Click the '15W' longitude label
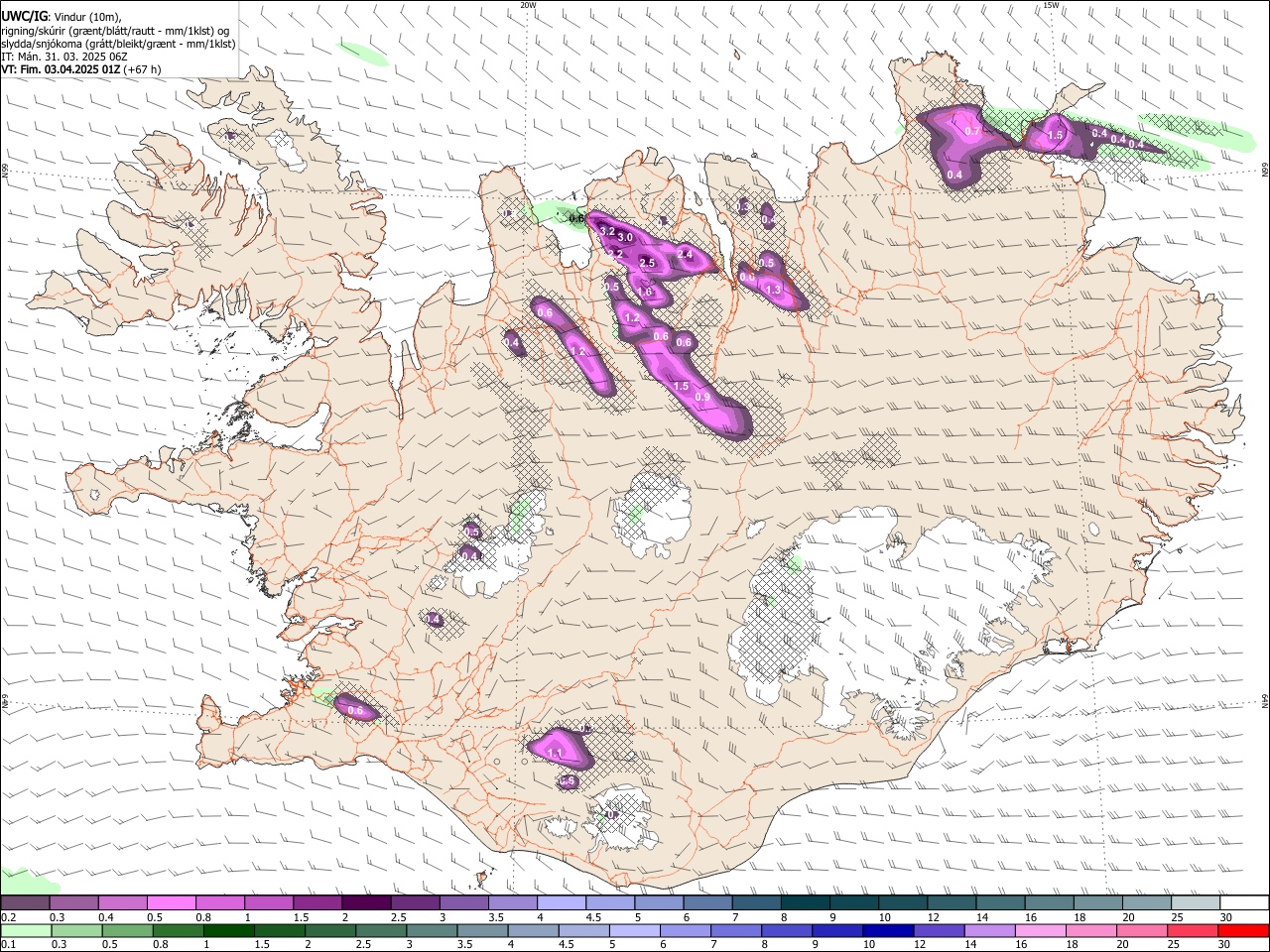The image size is (1270, 952). tap(1051, 5)
